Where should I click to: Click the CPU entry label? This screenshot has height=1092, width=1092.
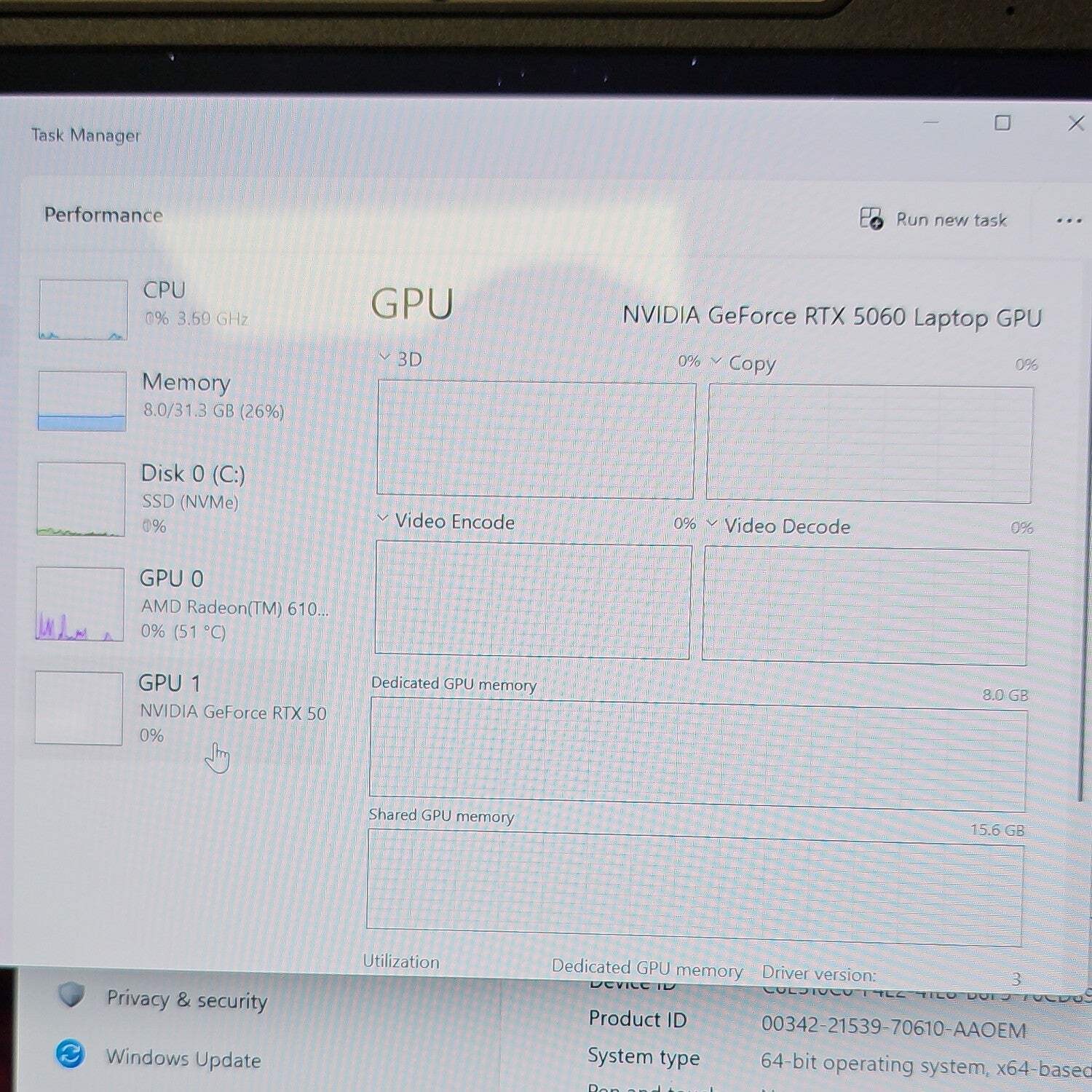[165, 290]
